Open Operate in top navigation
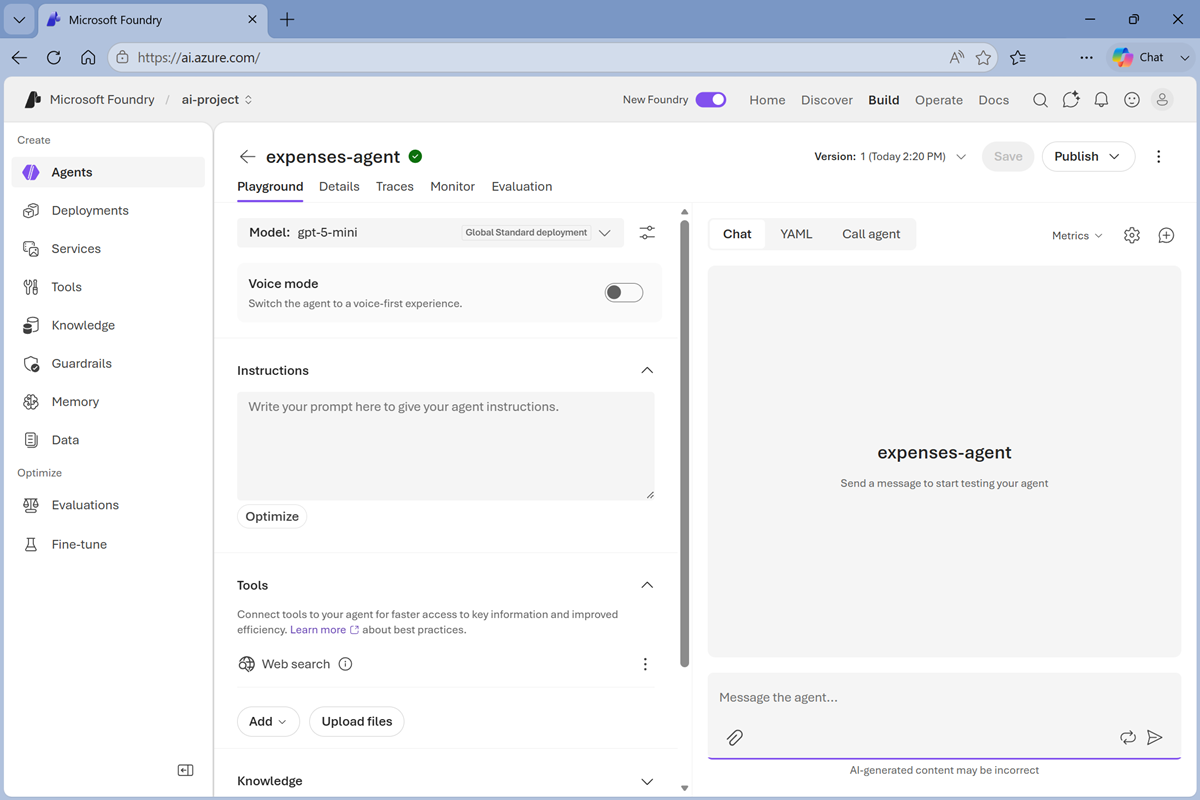1200x800 pixels. tap(939, 100)
